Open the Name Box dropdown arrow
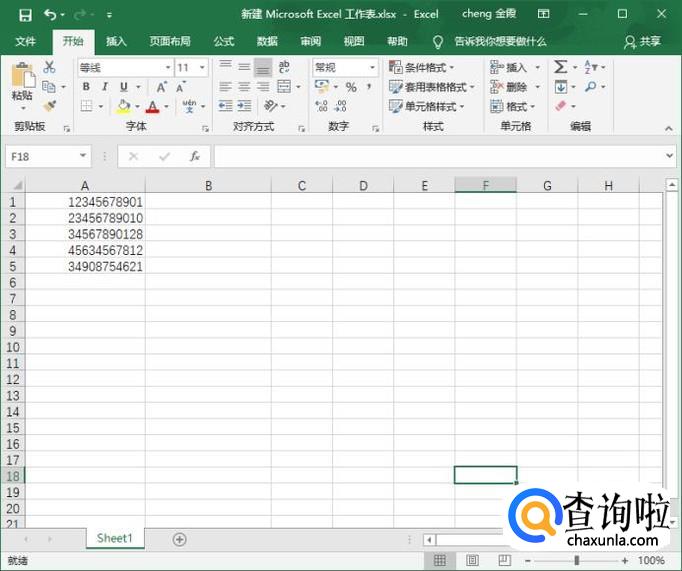 [x=83, y=156]
